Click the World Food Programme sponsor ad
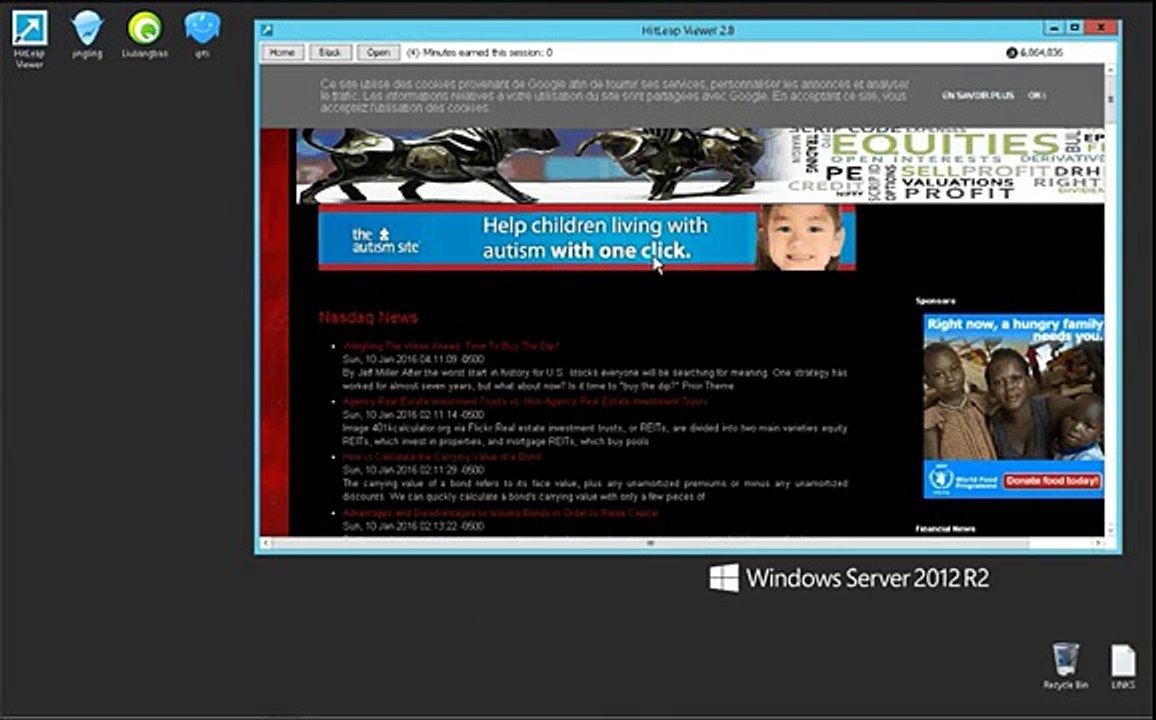The height and width of the screenshot is (720, 1156). 1014,406
